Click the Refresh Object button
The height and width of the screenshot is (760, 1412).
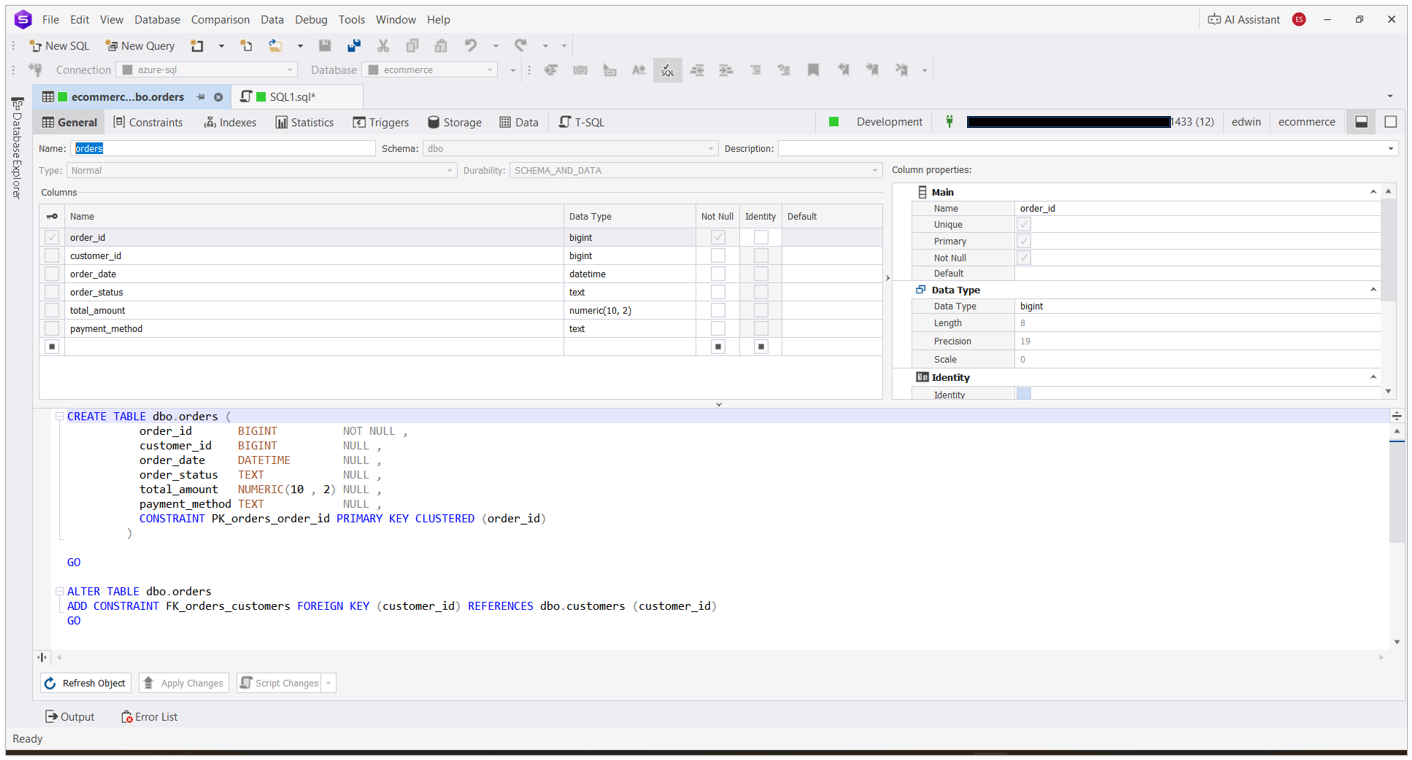coord(86,684)
